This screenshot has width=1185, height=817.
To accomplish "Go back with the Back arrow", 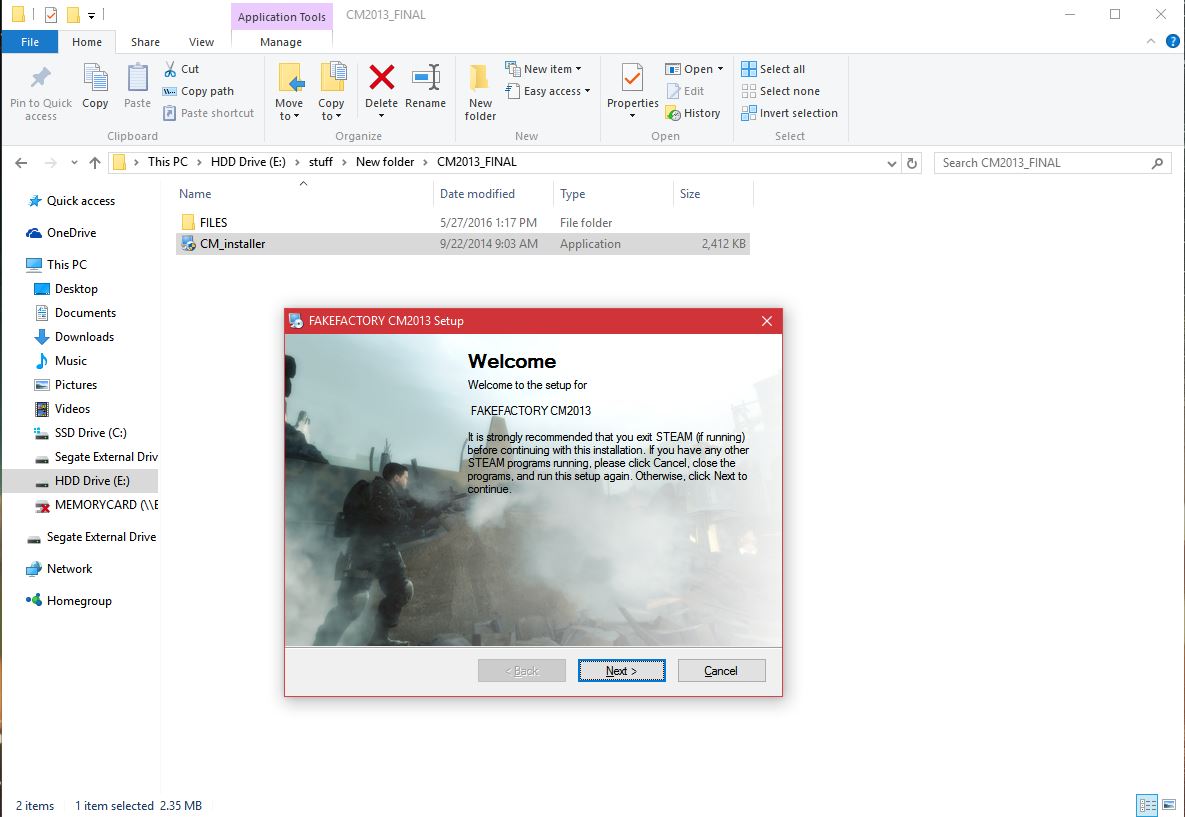I will 21,162.
